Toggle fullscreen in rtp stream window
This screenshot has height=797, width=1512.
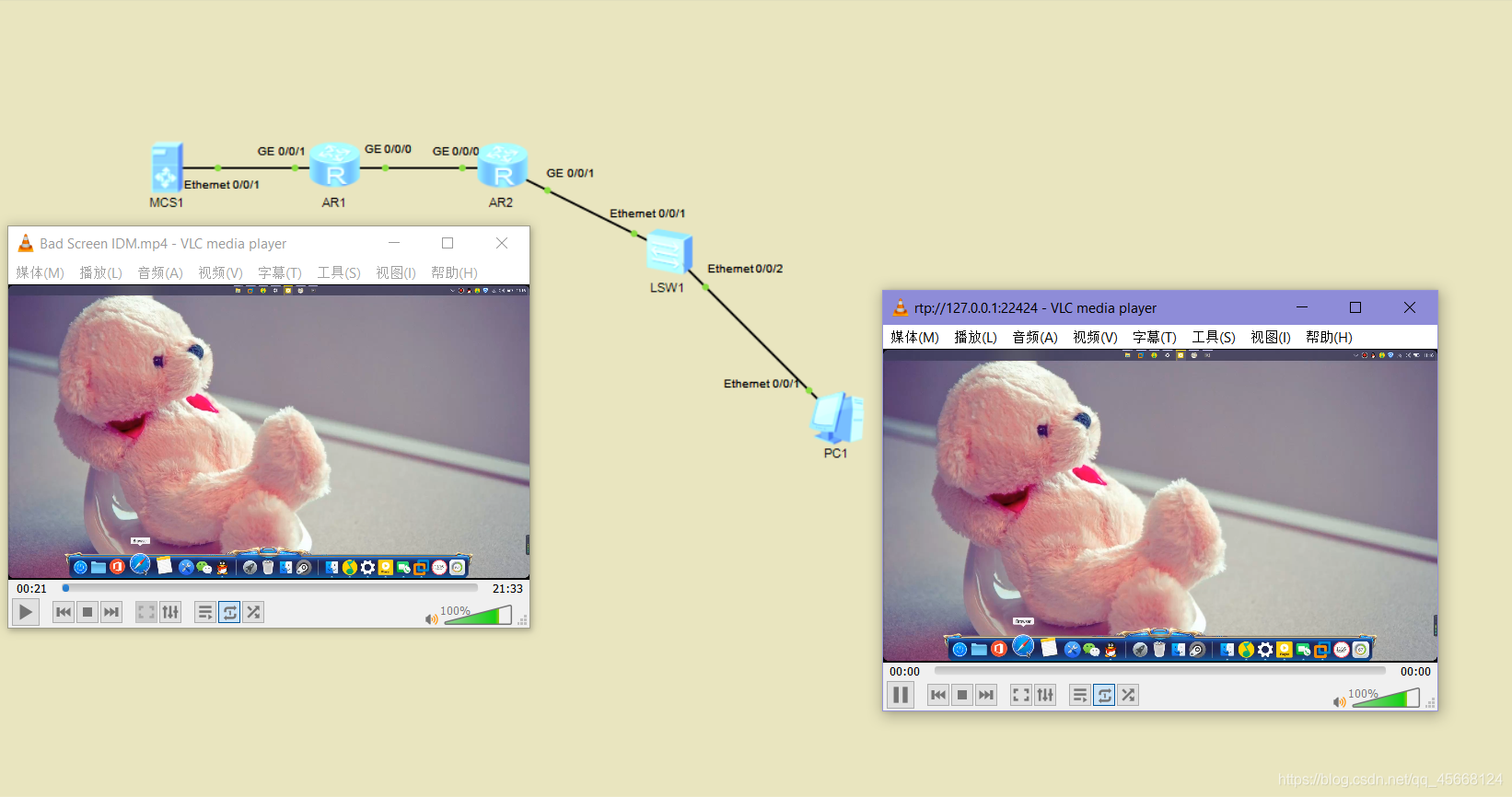tap(1021, 695)
